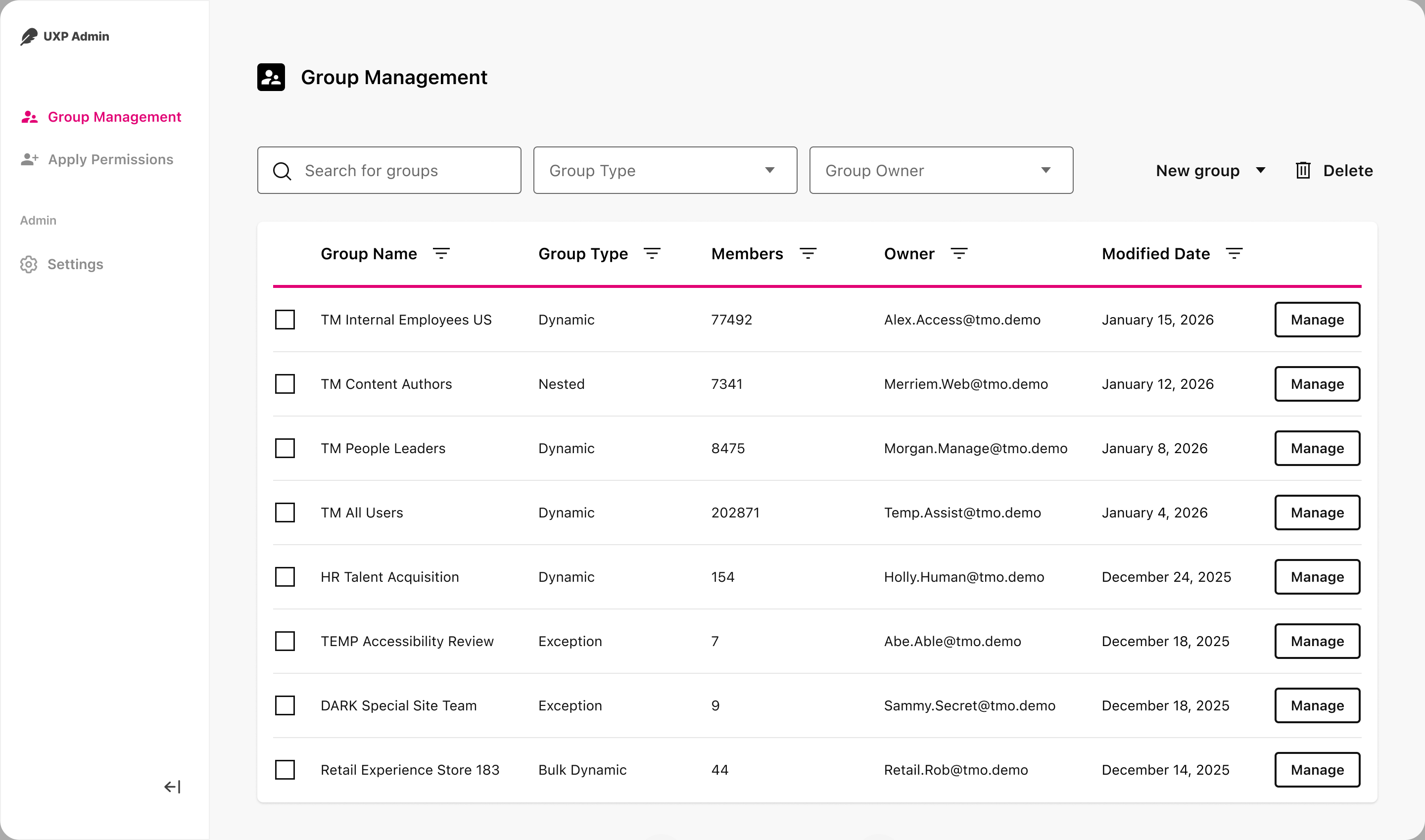Click the Members column header

pyautogui.click(x=747, y=254)
